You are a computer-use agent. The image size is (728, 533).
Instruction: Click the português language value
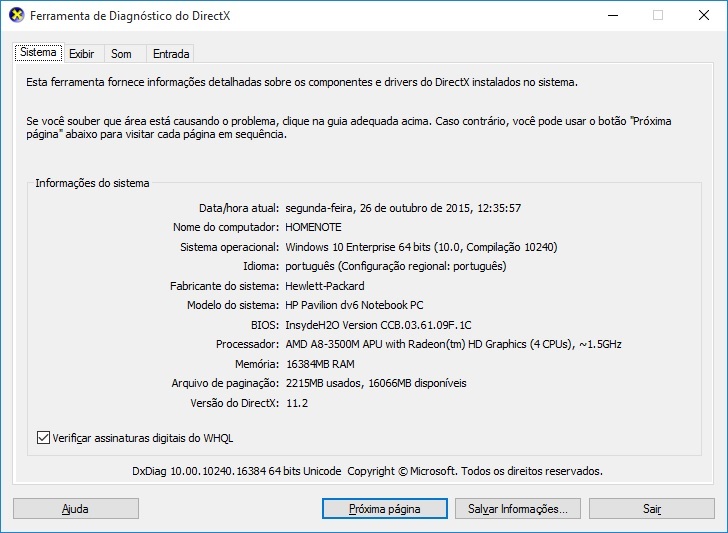pyautogui.click(x=396, y=266)
